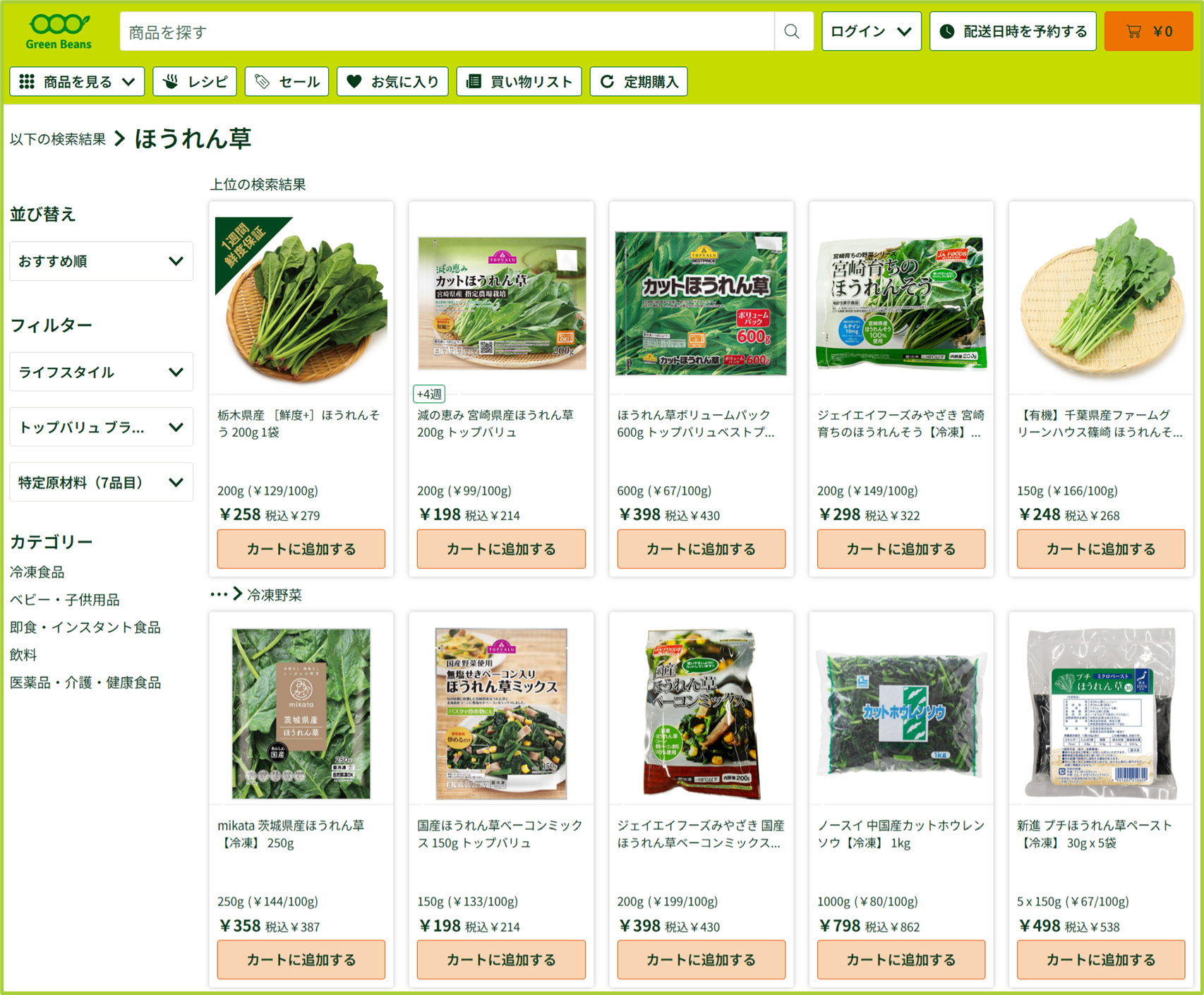The image size is (1204, 995).
Task: Open the ログイン dropdown
Action: click(x=871, y=32)
